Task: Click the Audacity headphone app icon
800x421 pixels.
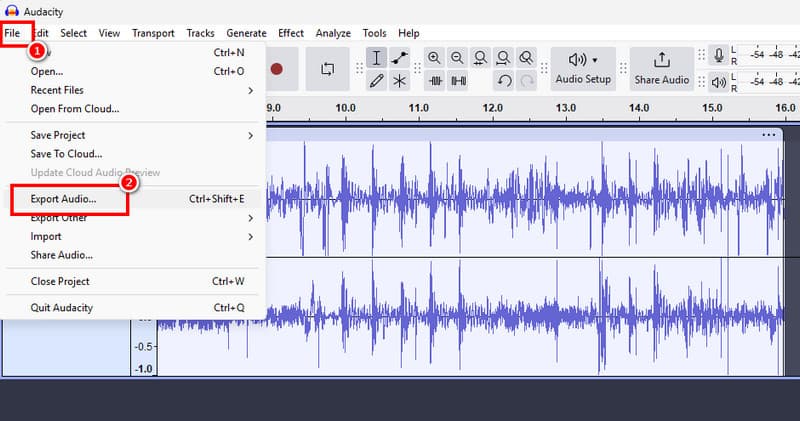Action: (x=12, y=11)
